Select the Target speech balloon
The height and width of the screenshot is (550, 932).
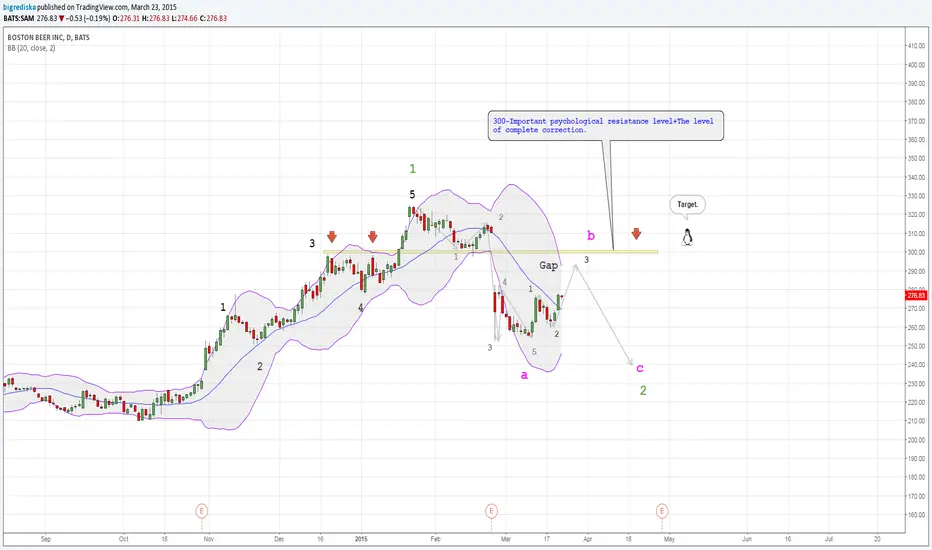tap(688, 205)
